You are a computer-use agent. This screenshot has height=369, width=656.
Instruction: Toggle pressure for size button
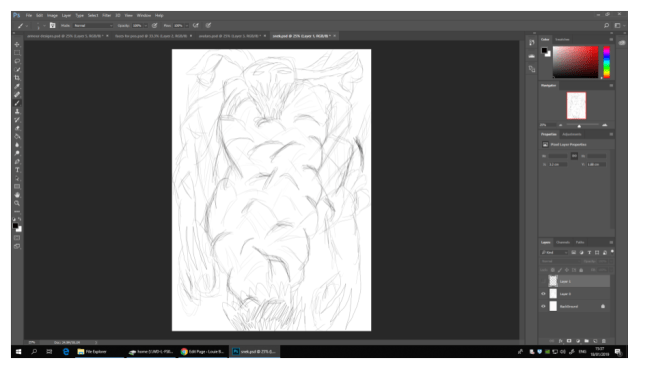208,26
